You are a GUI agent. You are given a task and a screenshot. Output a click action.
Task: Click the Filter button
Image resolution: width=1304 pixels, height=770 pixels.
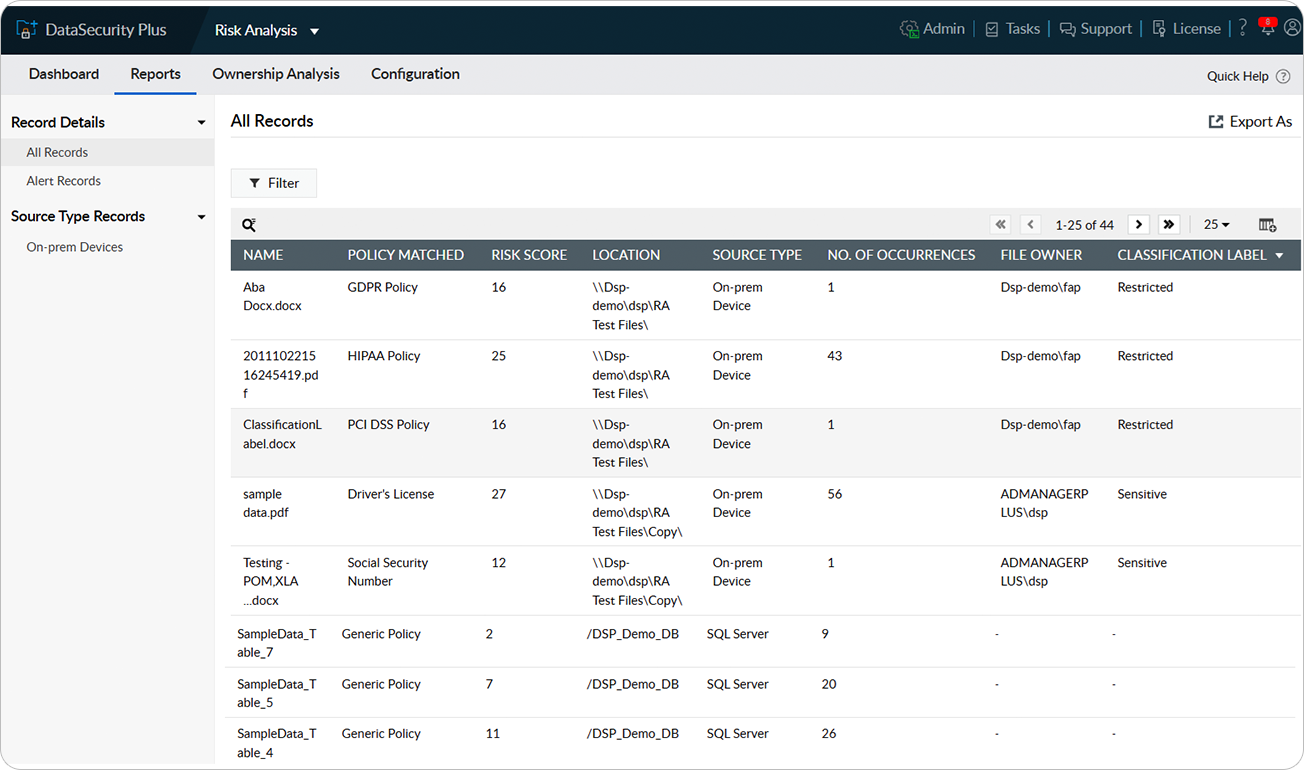pyautogui.click(x=274, y=183)
